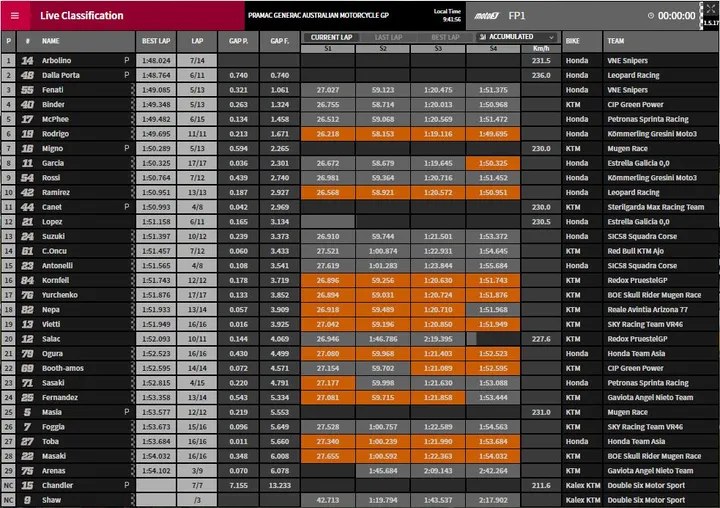Click the pit indicator P on Canet's row

[127, 207]
